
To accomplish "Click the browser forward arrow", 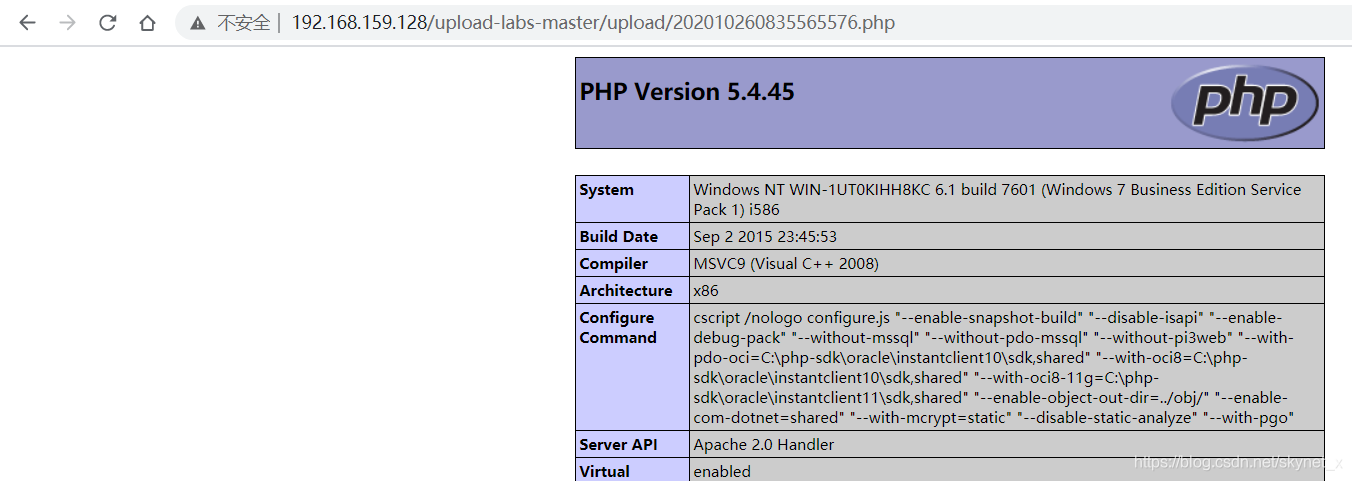I will [67, 22].
